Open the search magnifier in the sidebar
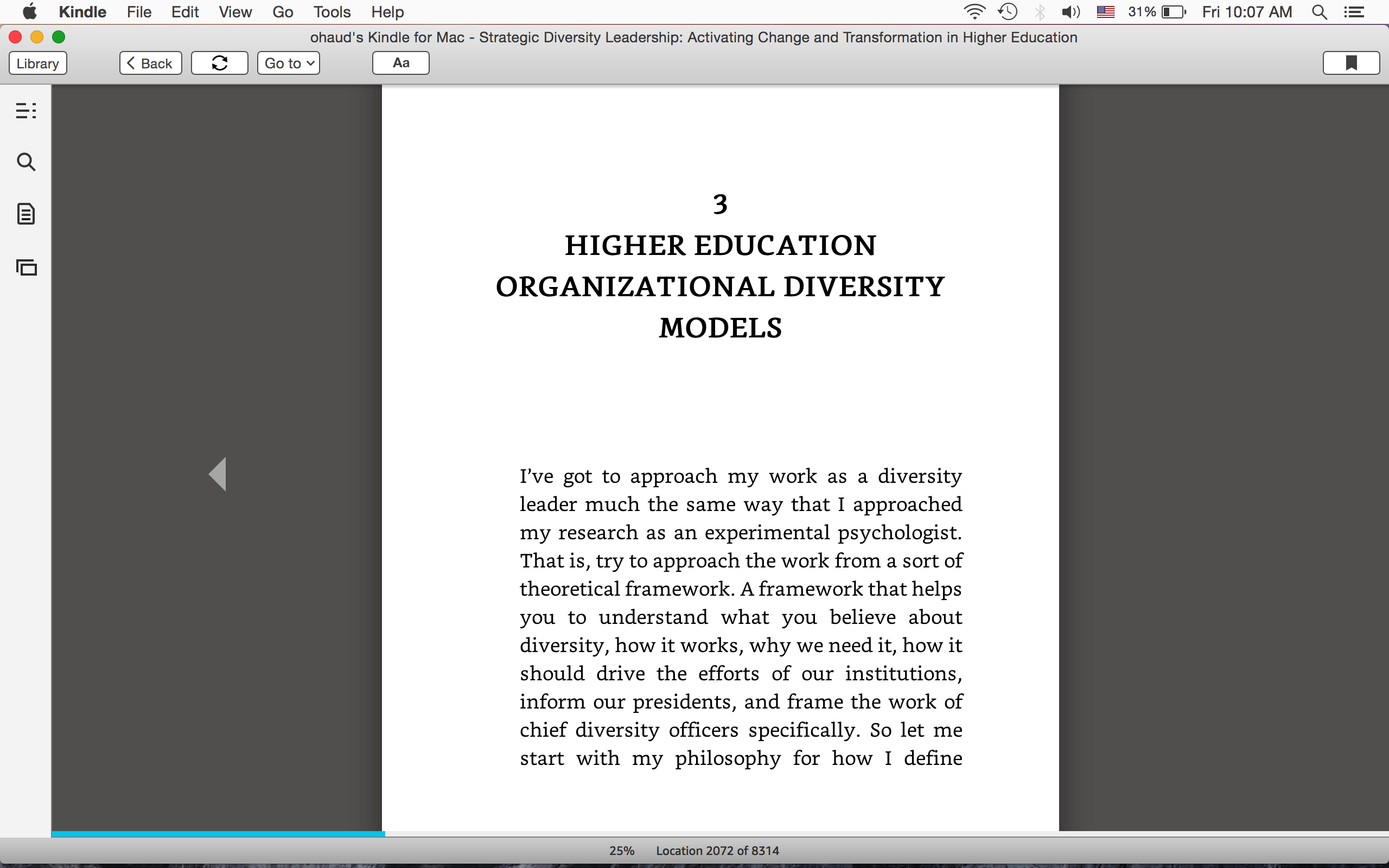The height and width of the screenshot is (868, 1389). tap(26, 162)
